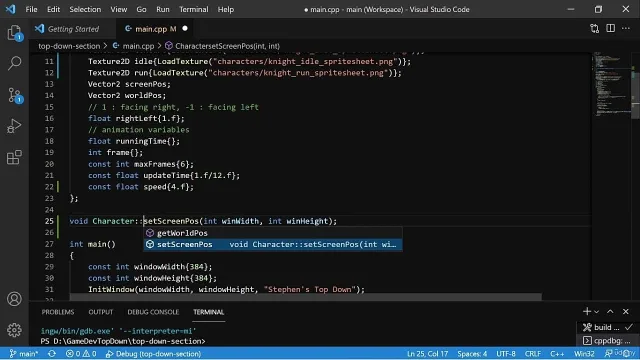Open terminal launch profile dropdown arrow

596,312
